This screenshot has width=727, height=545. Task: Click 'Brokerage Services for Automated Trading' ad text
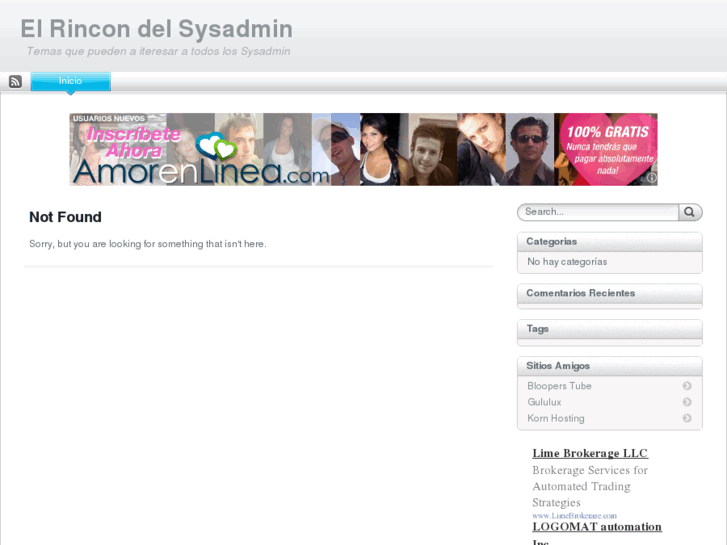click(x=590, y=486)
